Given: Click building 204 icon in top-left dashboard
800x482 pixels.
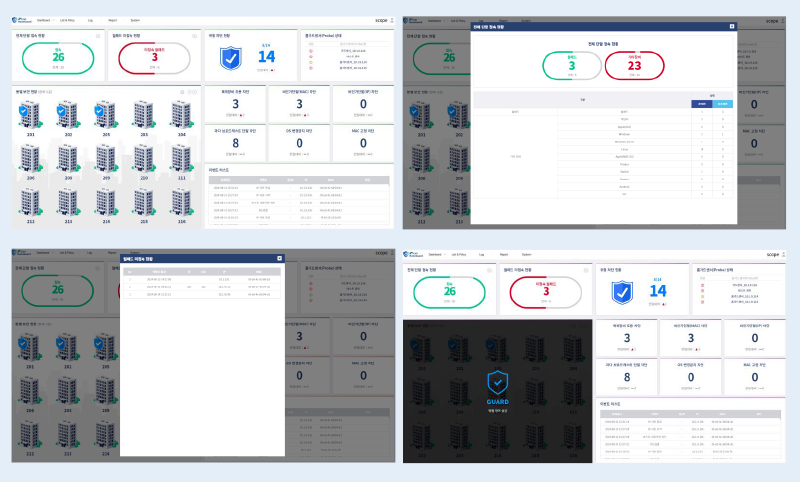Looking at the screenshot, I should [x=181, y=117].
